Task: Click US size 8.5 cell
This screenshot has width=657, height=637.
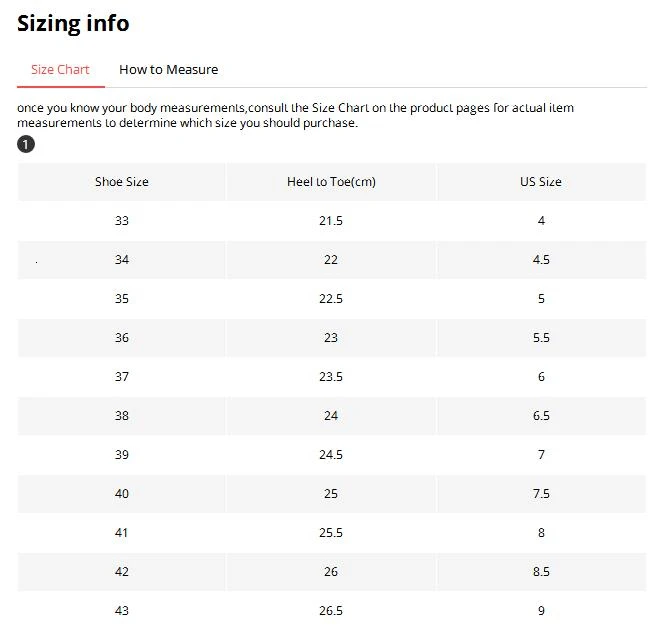Action: (x=541, y=572)
